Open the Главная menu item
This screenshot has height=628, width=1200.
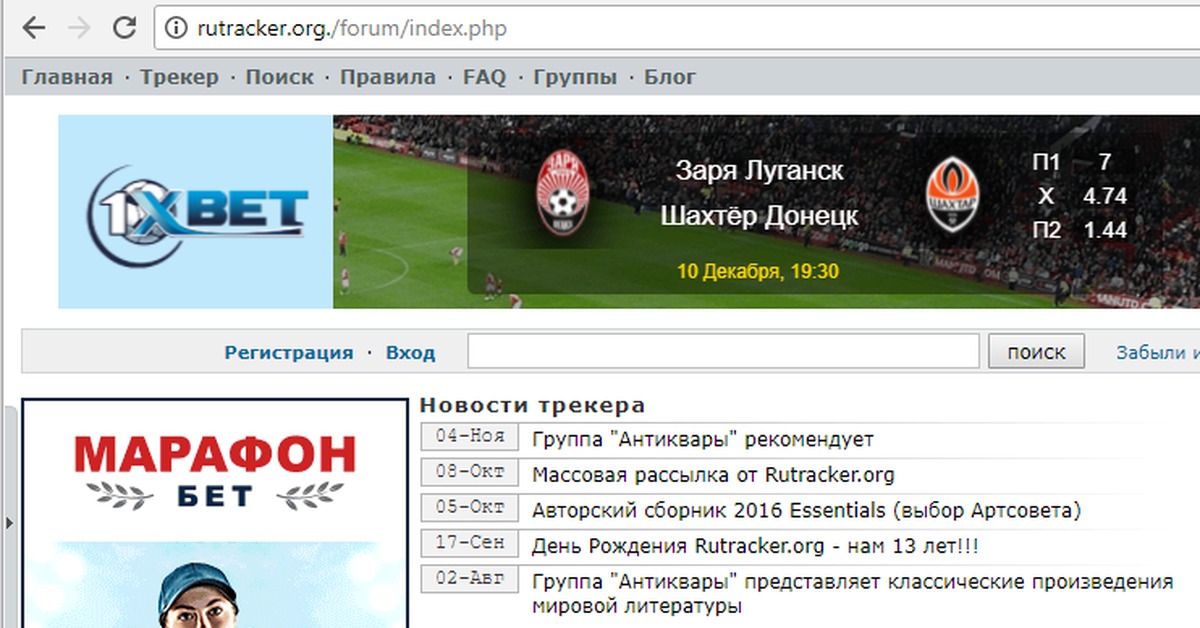[67, 77]
